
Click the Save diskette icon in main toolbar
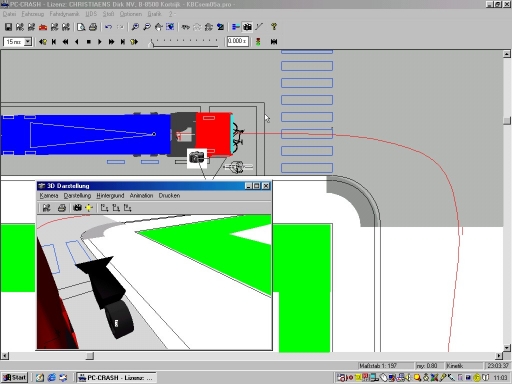8,27
